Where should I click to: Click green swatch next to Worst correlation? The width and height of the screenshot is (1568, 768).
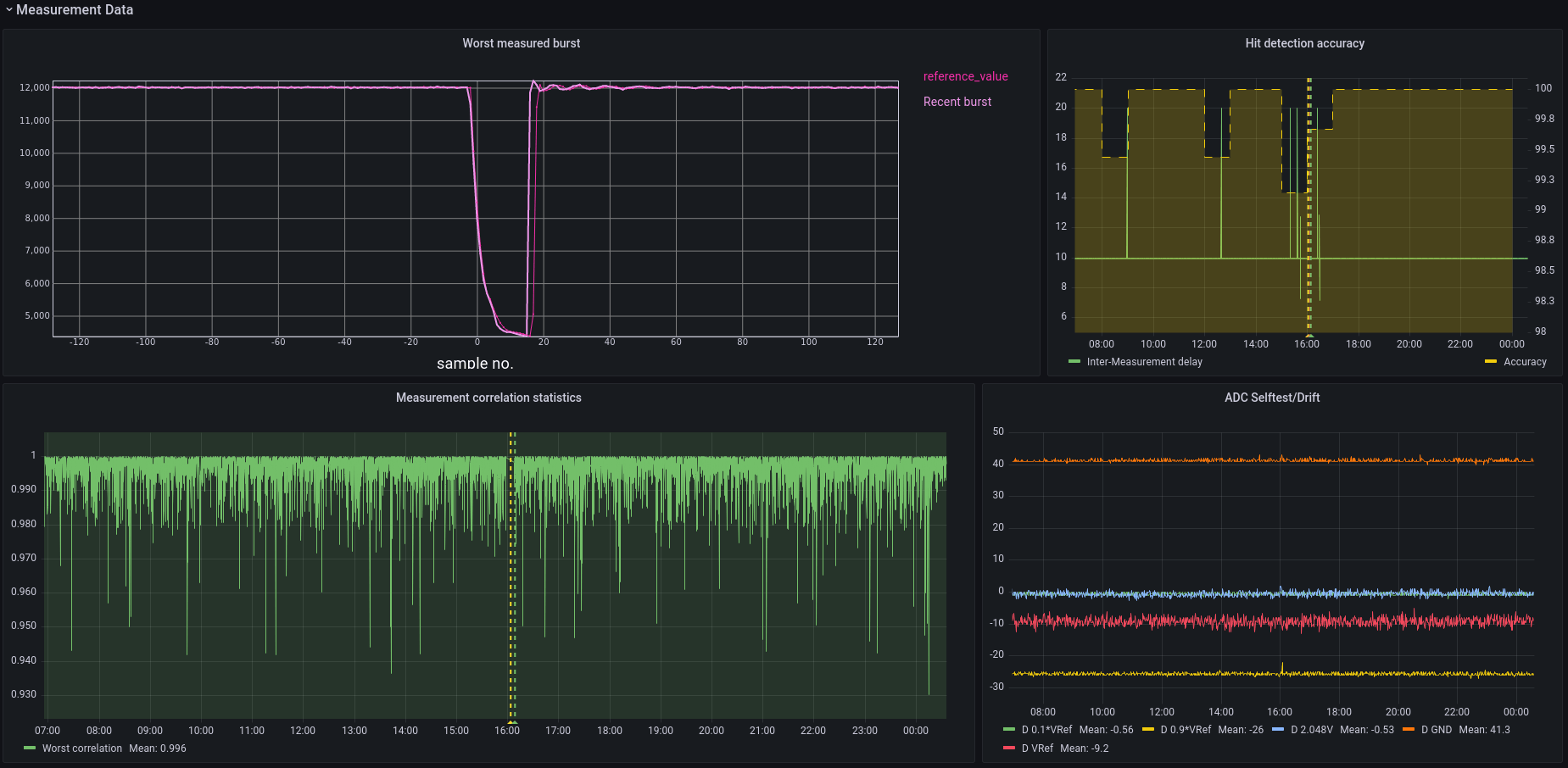coord(30,749)
